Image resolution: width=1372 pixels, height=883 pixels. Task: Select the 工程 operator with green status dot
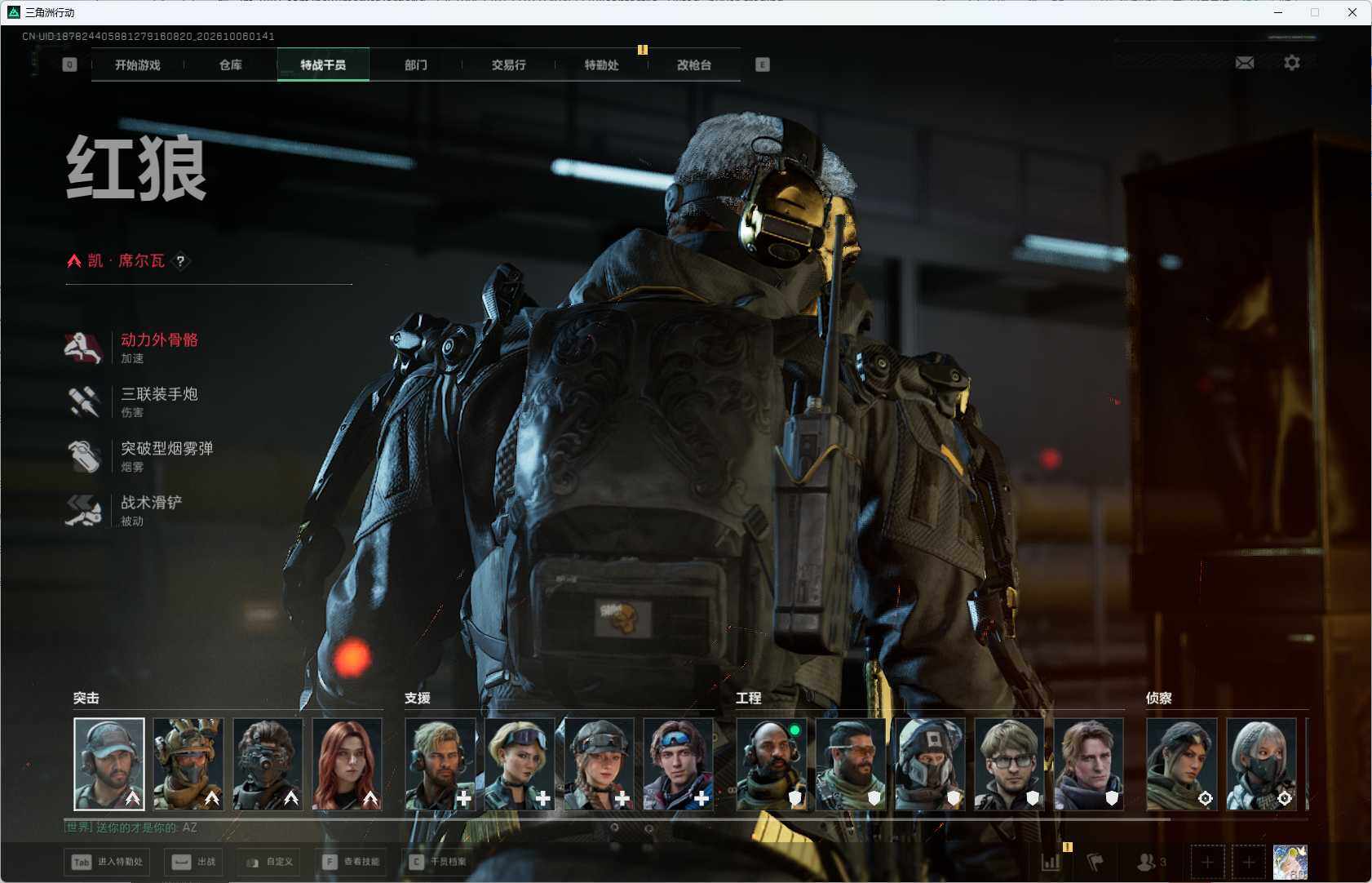pyautogui.click(x=772, y=764)
